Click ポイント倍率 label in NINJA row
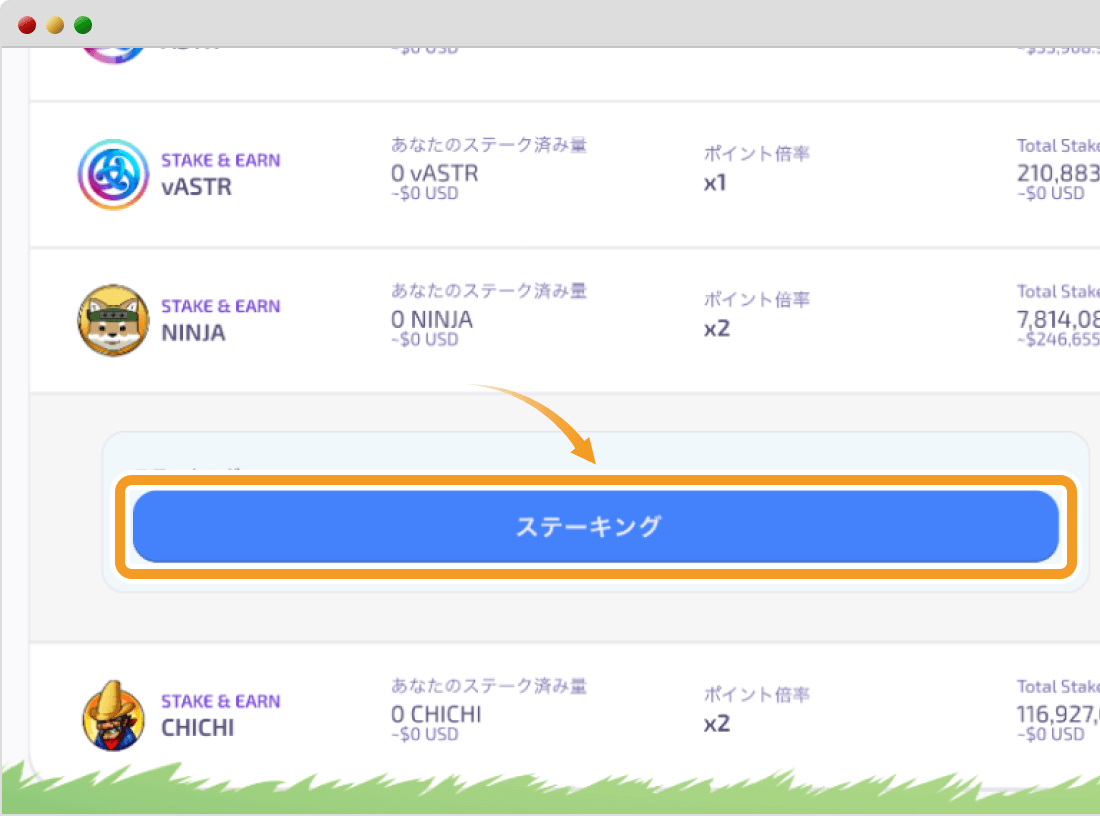 pos(757,300)
